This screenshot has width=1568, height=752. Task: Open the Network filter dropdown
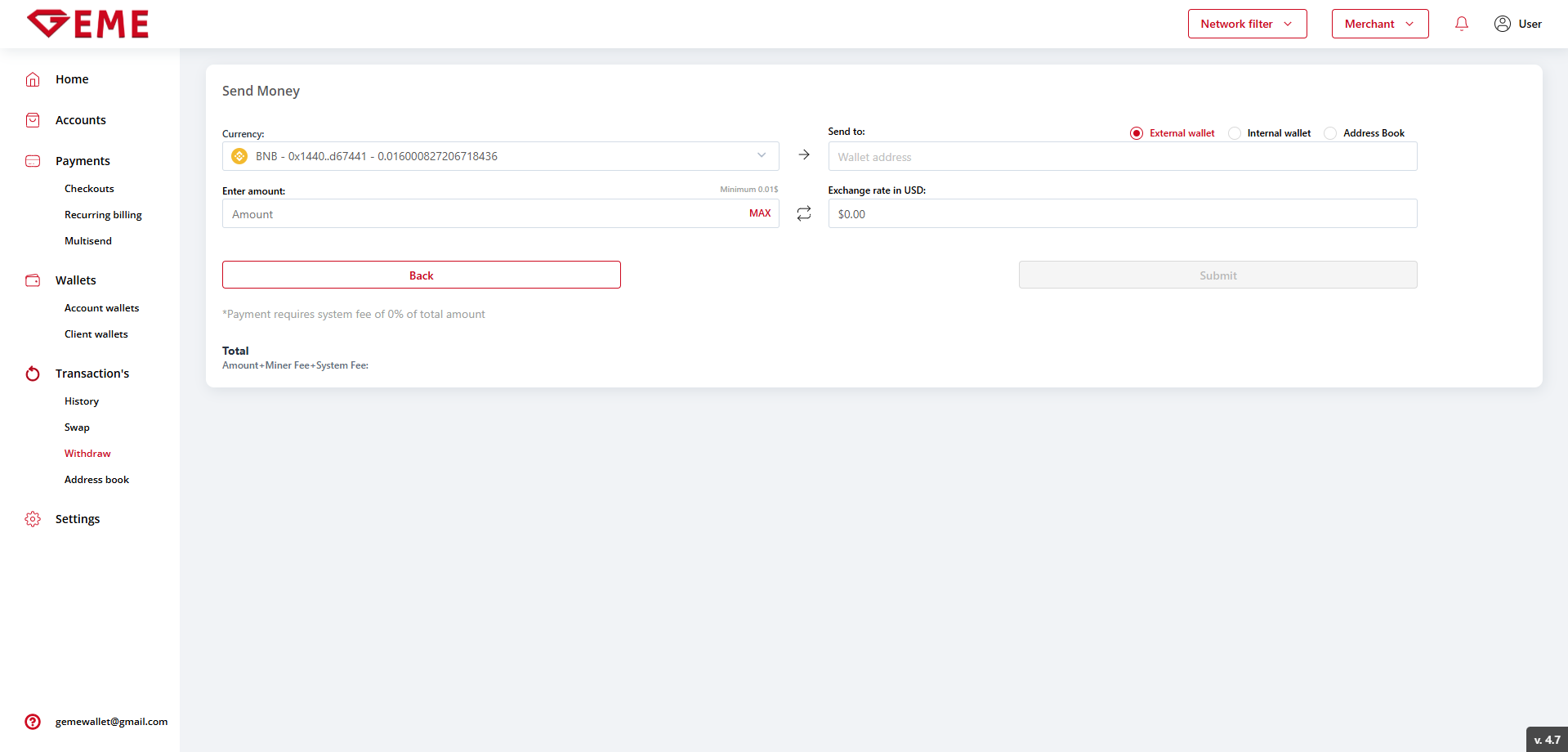click(x=1247, y=24)
